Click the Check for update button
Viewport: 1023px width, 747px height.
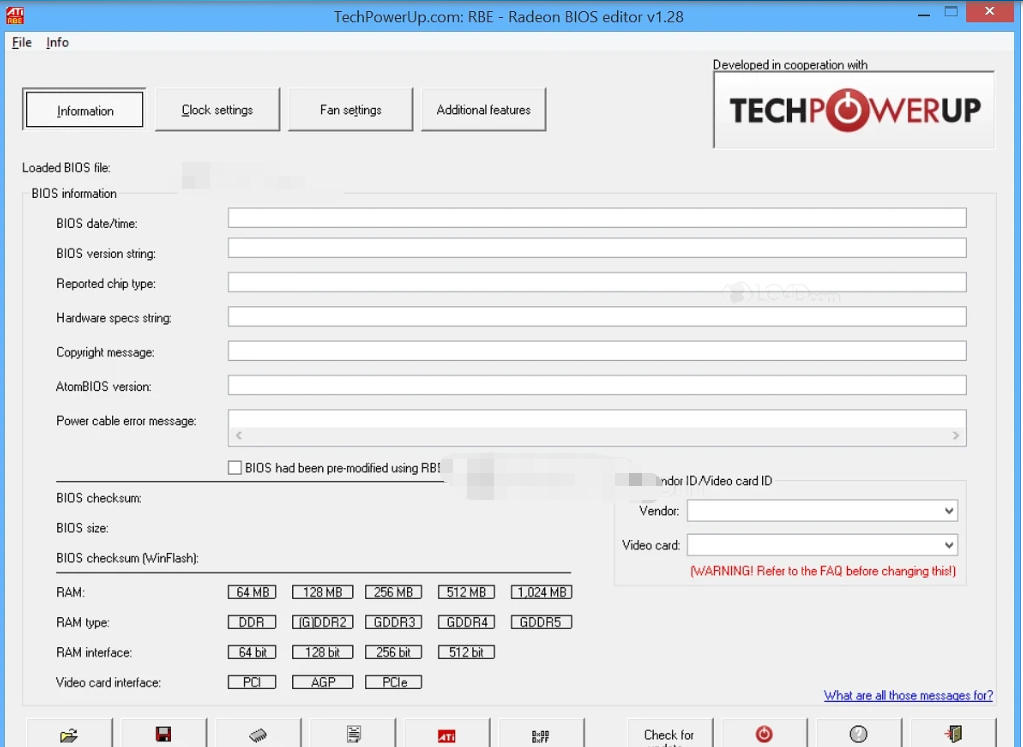[668, 735]
